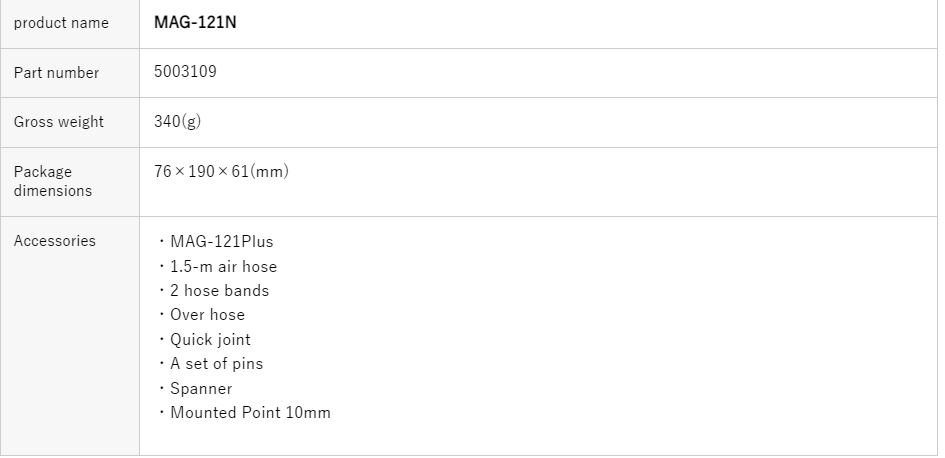
Task: Click the 'product name' label cell
Action: point(61,23)
